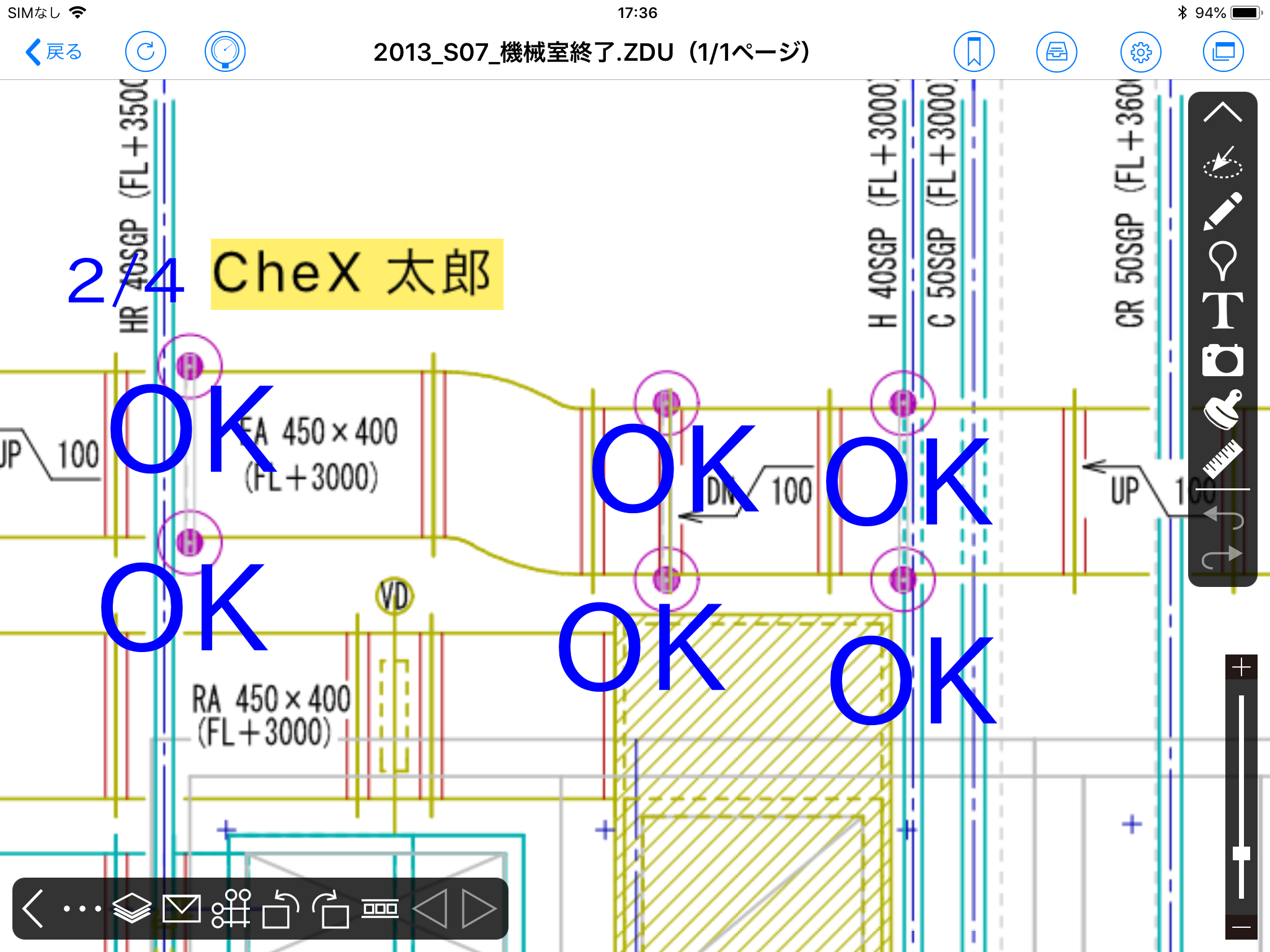Open the bookmark icon in header
This screenshot has height=952, width=1270.
pos(974,52)
